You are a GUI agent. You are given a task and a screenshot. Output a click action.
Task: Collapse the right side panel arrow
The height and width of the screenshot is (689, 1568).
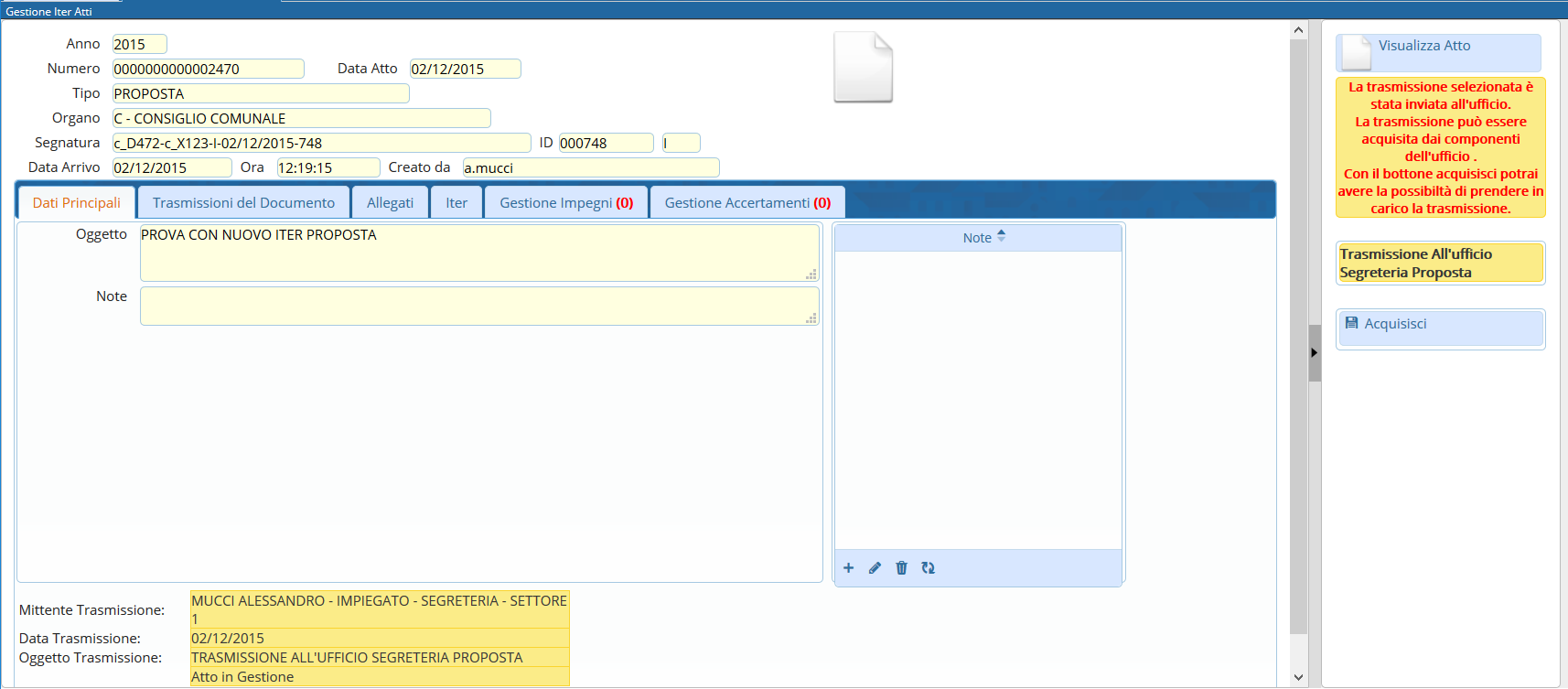[1314, 352]
